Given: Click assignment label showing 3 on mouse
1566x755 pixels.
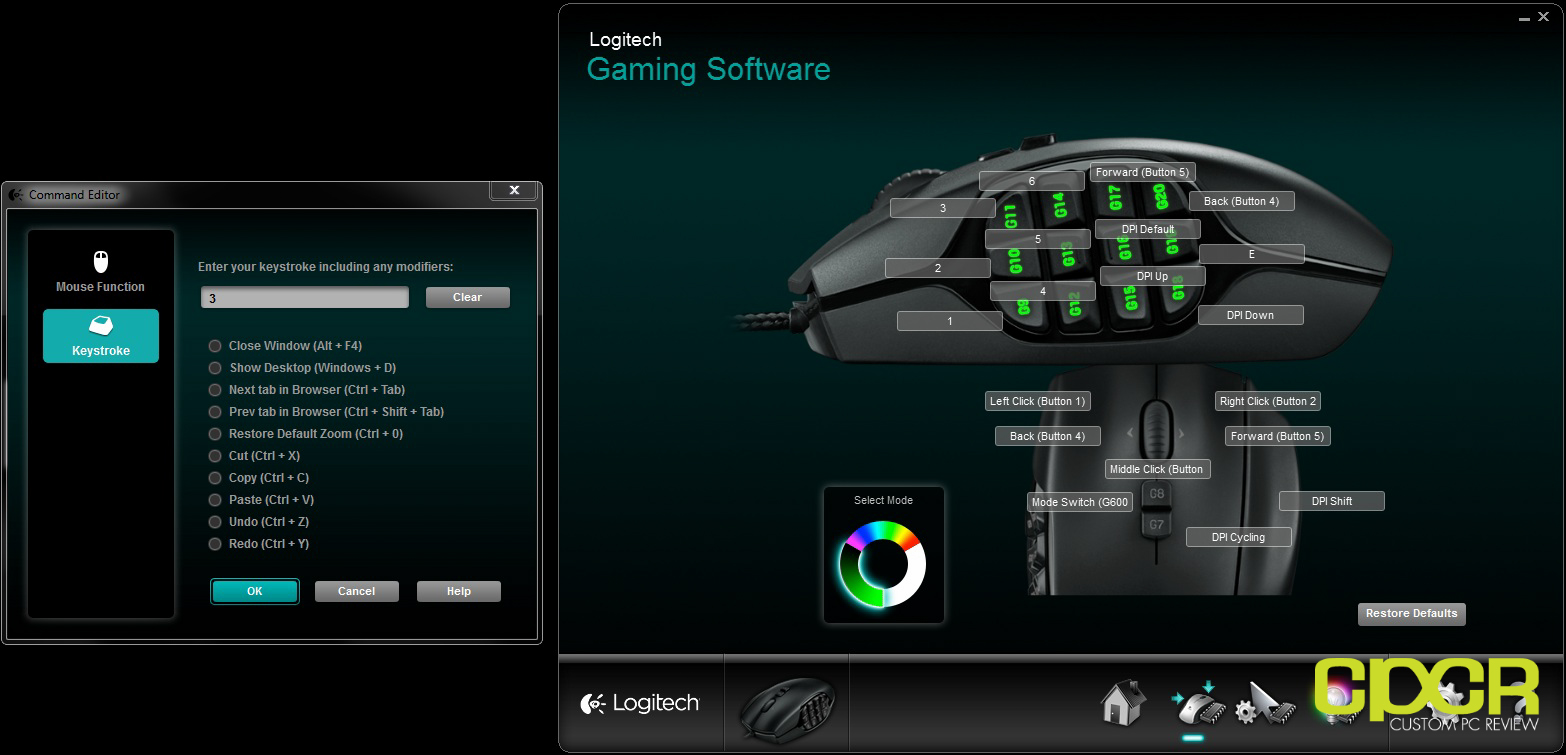Looking at the screenshot, I should 943,208.
